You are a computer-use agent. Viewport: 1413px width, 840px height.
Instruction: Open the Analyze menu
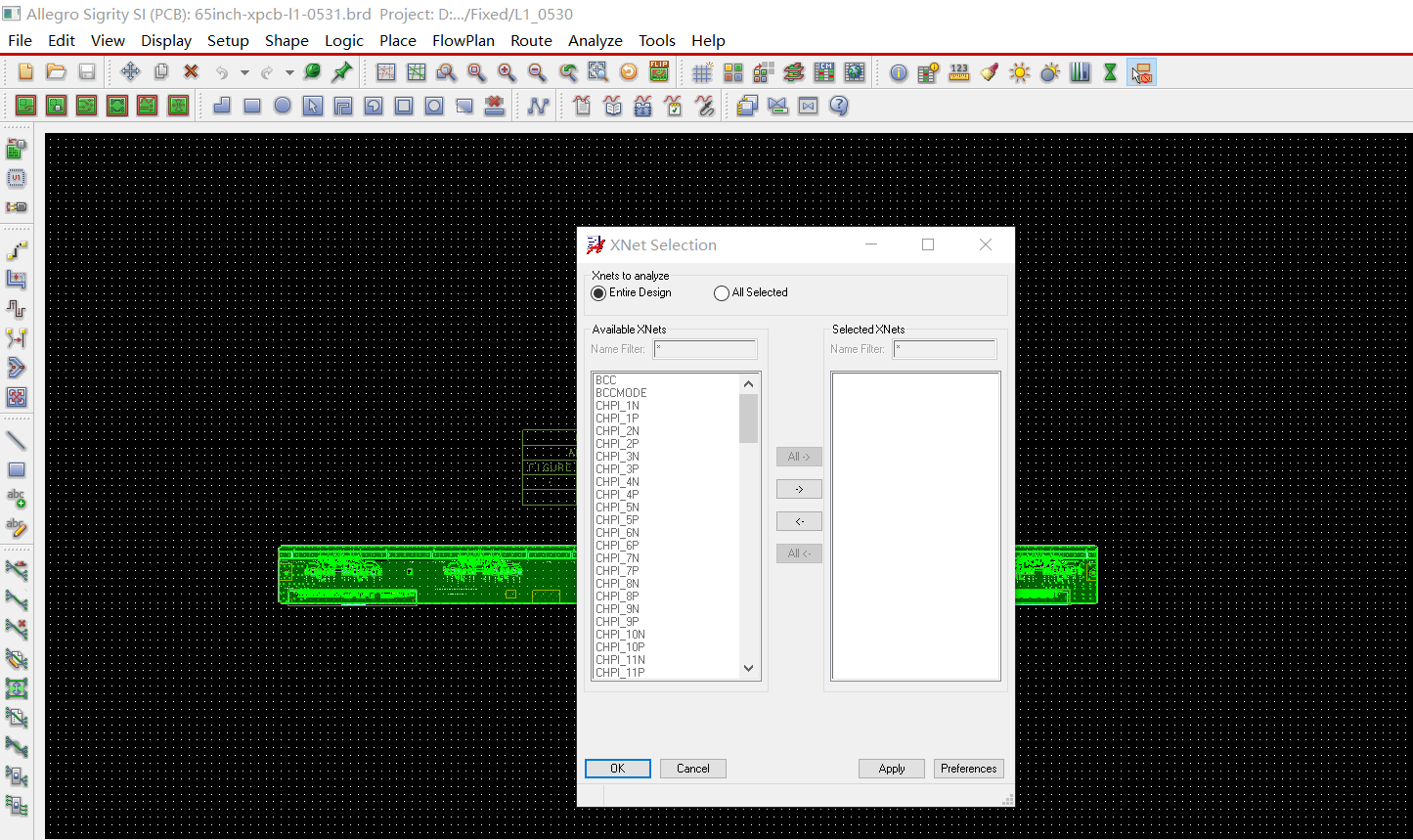(x=596, y=40)
